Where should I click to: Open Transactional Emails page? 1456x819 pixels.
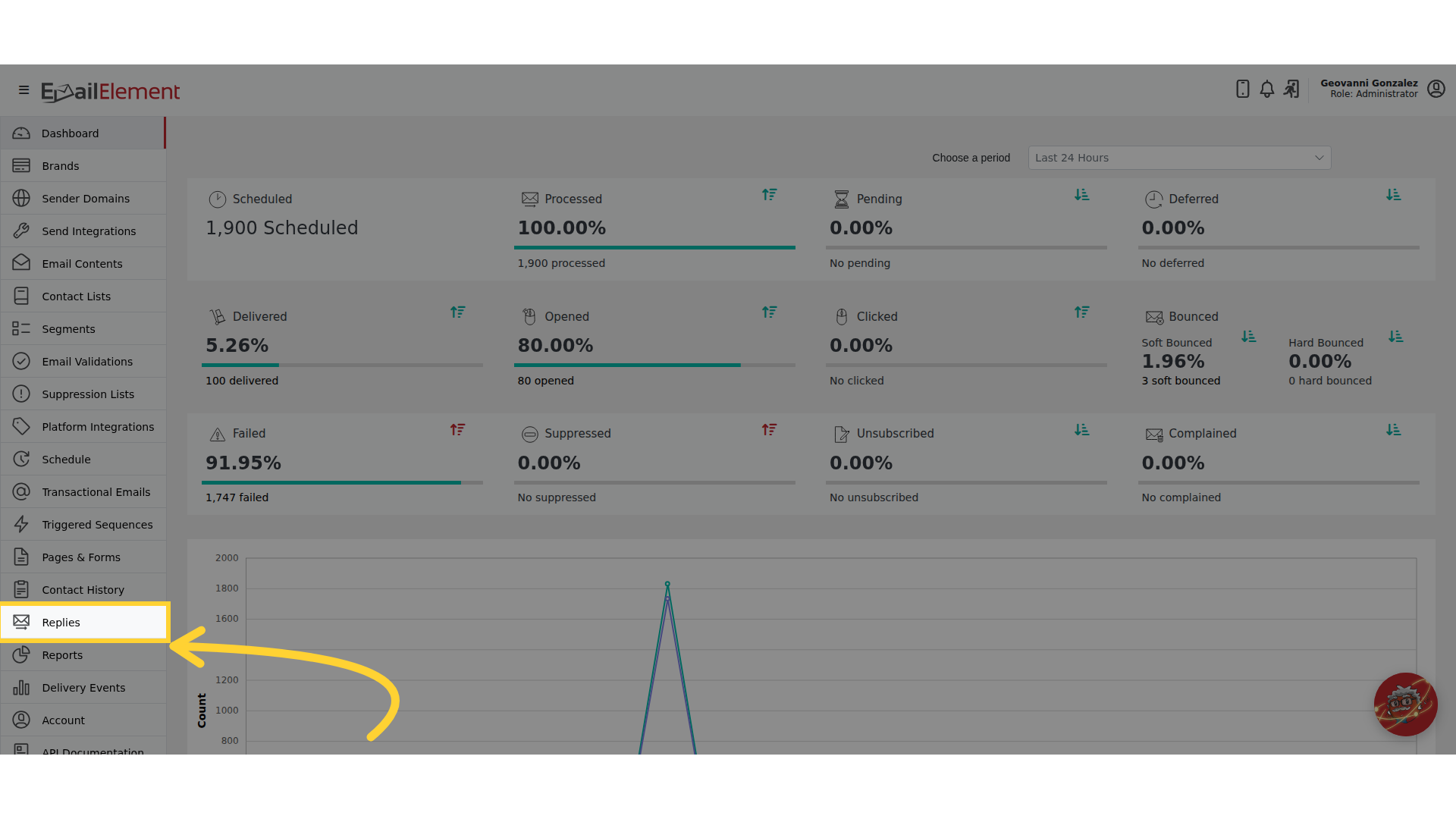coord(83,492)
